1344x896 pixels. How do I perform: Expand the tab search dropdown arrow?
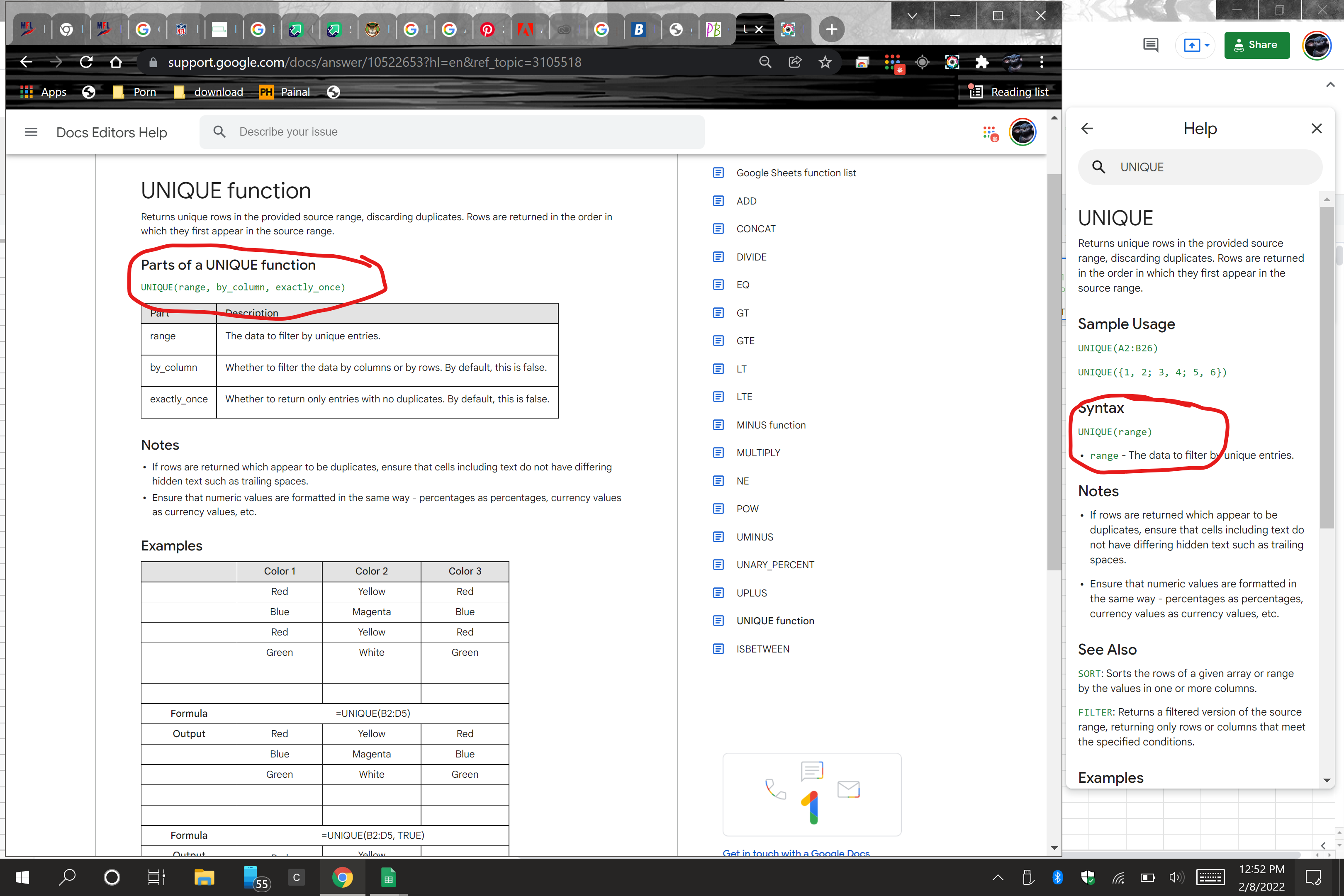click(913, 16)
